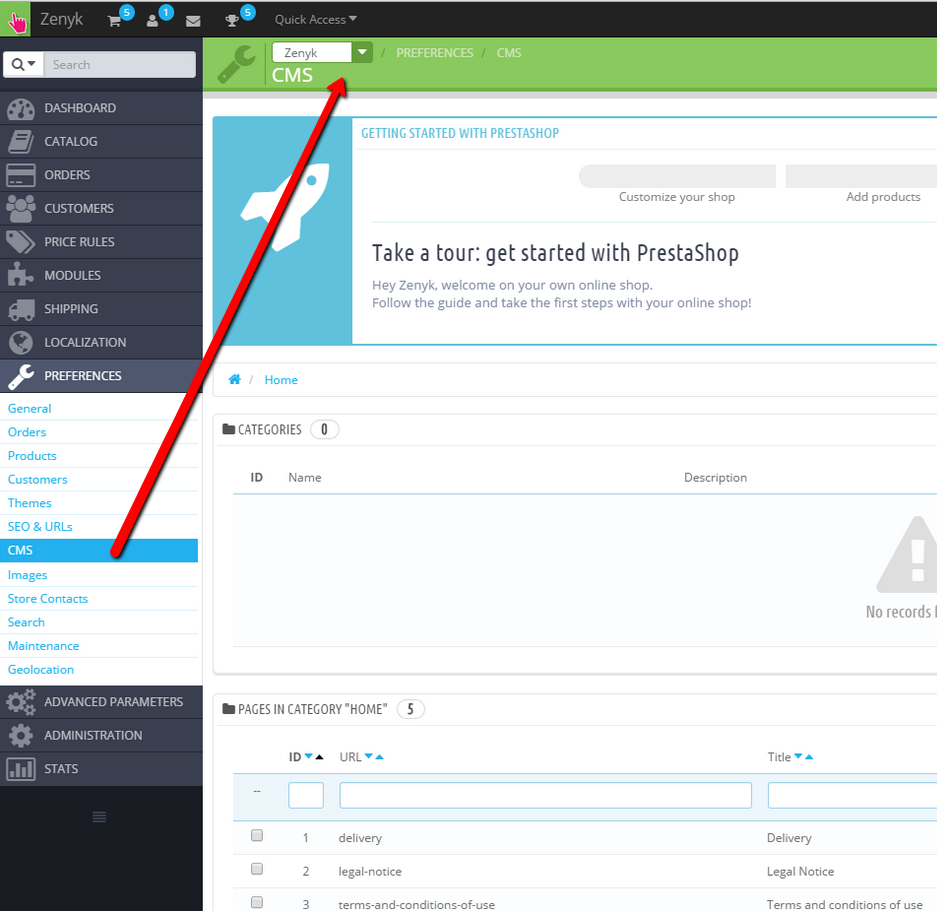937x911 pixels.
Task: Open the Products preferences link
Action: pos(32,456)
